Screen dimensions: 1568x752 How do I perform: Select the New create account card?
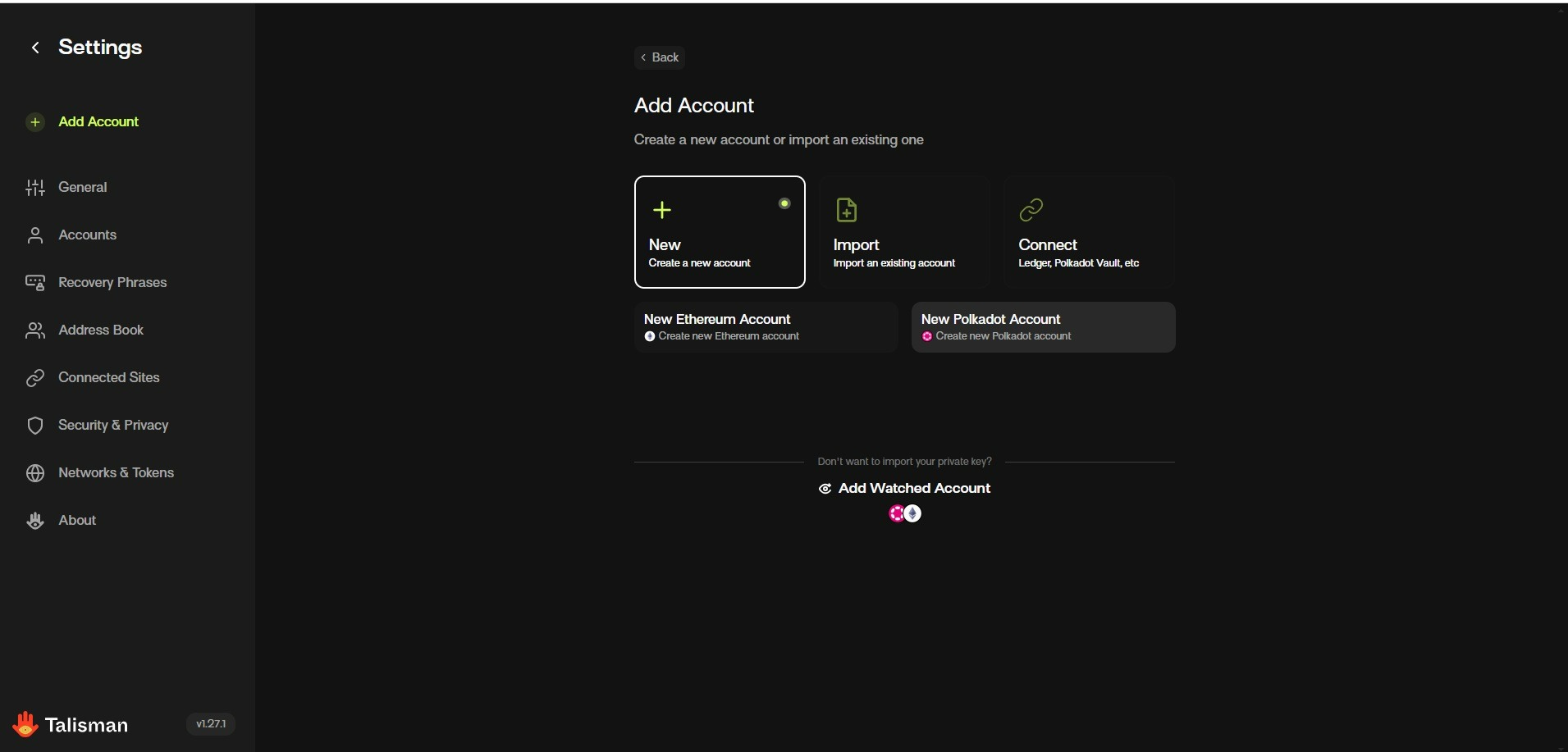pyautogui.click(x=720, y=232)
